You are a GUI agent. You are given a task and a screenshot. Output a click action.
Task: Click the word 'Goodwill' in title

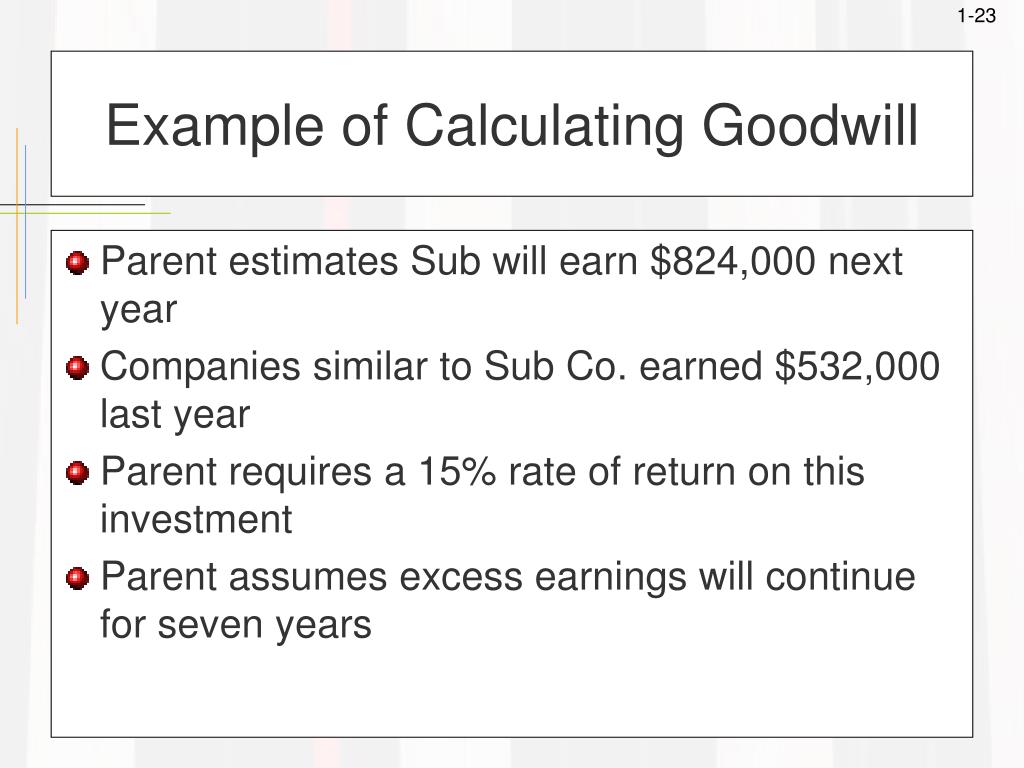(x=810, y=126)
